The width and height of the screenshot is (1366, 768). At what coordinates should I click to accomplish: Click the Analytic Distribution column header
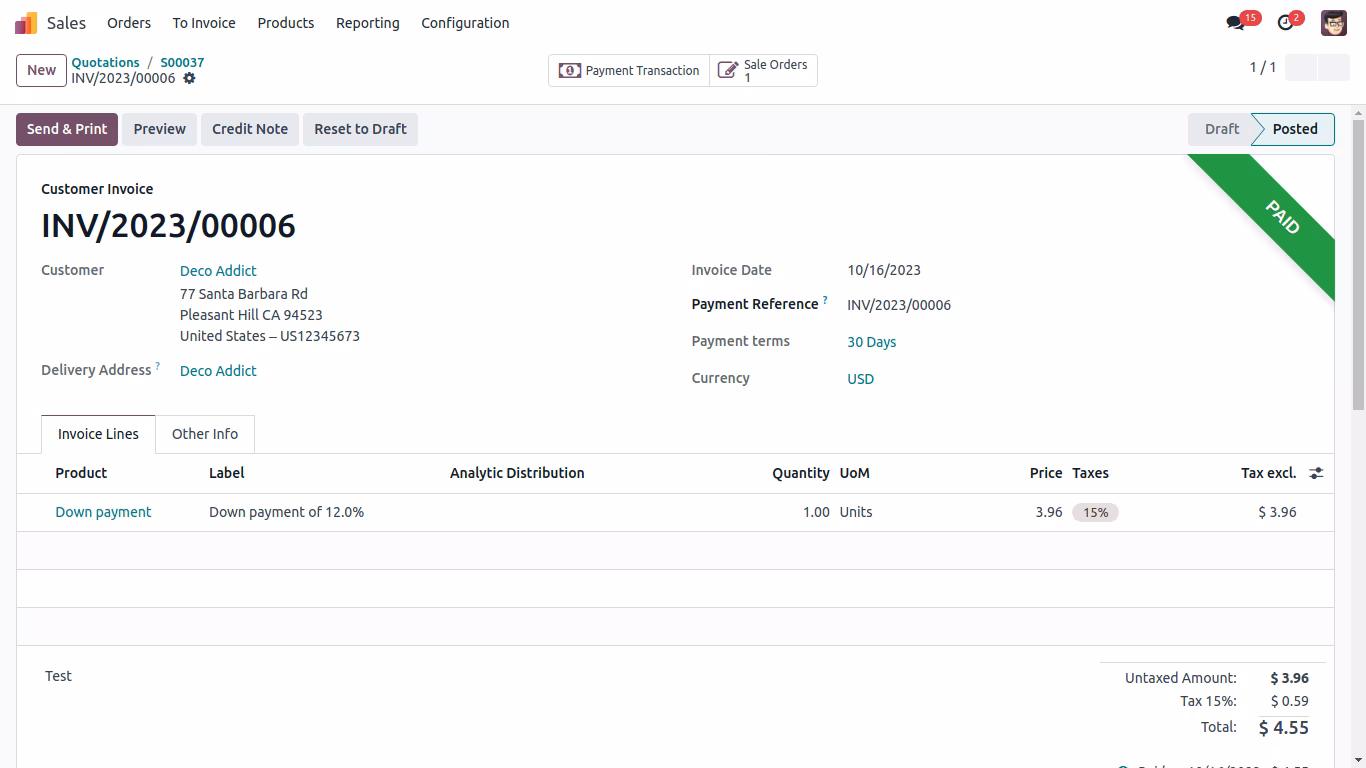point(517,473)
